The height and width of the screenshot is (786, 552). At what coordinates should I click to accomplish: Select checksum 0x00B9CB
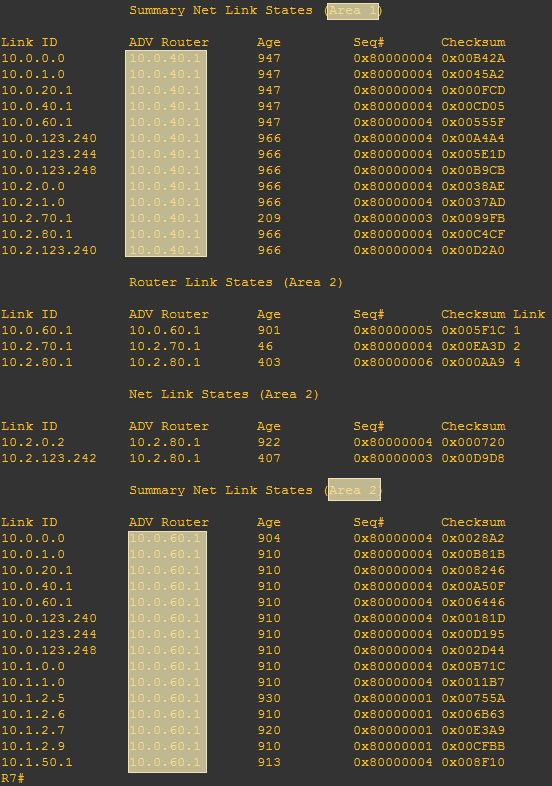[x=473, y=170]
